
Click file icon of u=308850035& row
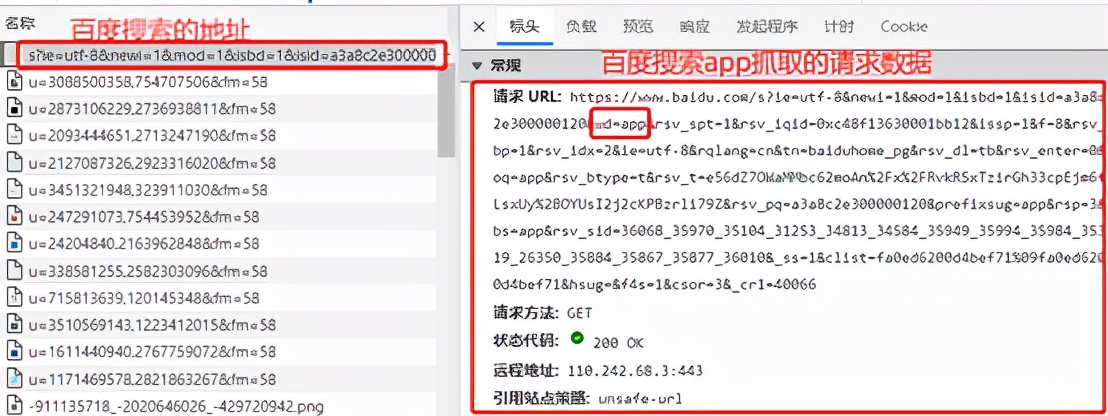(x=14, y=82)
